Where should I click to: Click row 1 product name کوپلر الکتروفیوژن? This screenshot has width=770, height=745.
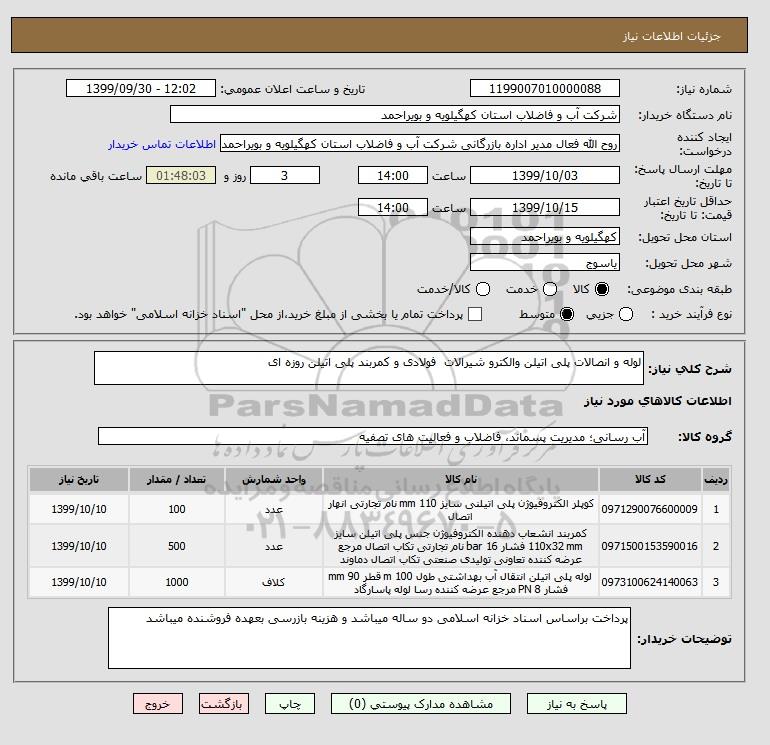click(x=461, y=510)
